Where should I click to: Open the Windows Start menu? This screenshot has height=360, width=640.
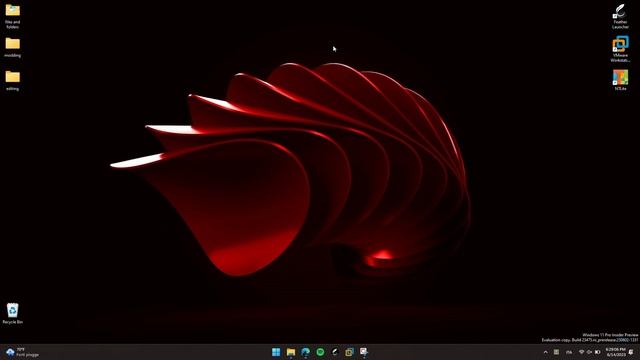[276, 352]
